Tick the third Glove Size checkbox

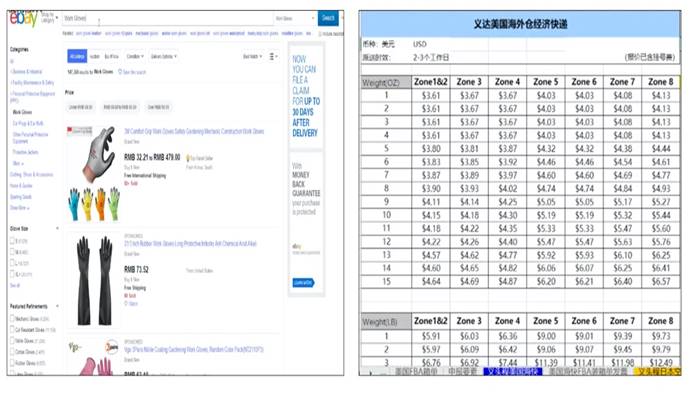pos(12,263)
